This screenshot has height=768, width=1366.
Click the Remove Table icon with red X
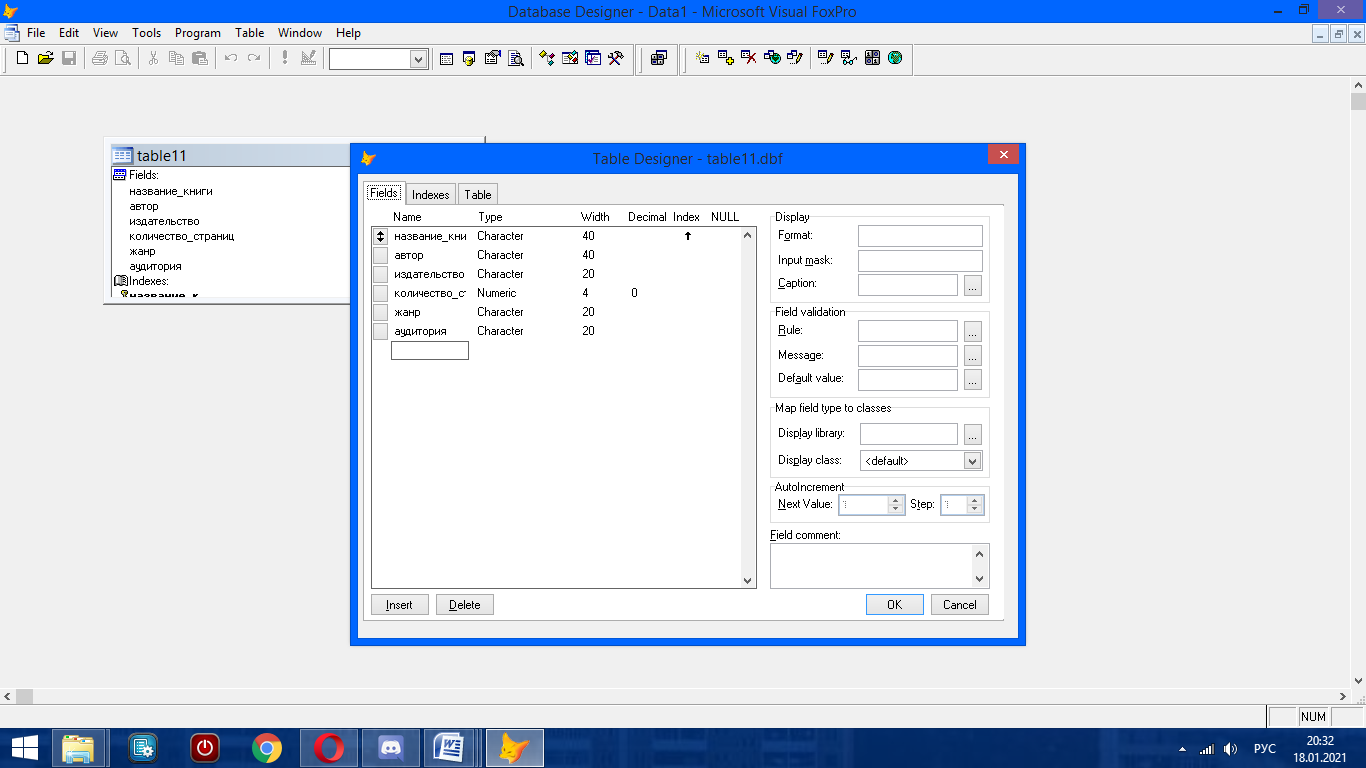[x=748, y=58]
